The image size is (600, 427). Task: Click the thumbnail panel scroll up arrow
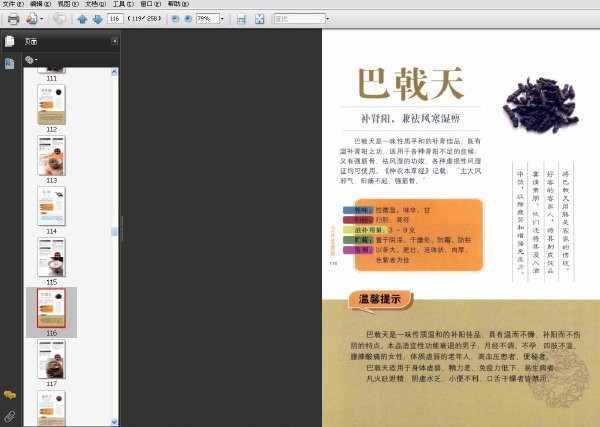114,72
